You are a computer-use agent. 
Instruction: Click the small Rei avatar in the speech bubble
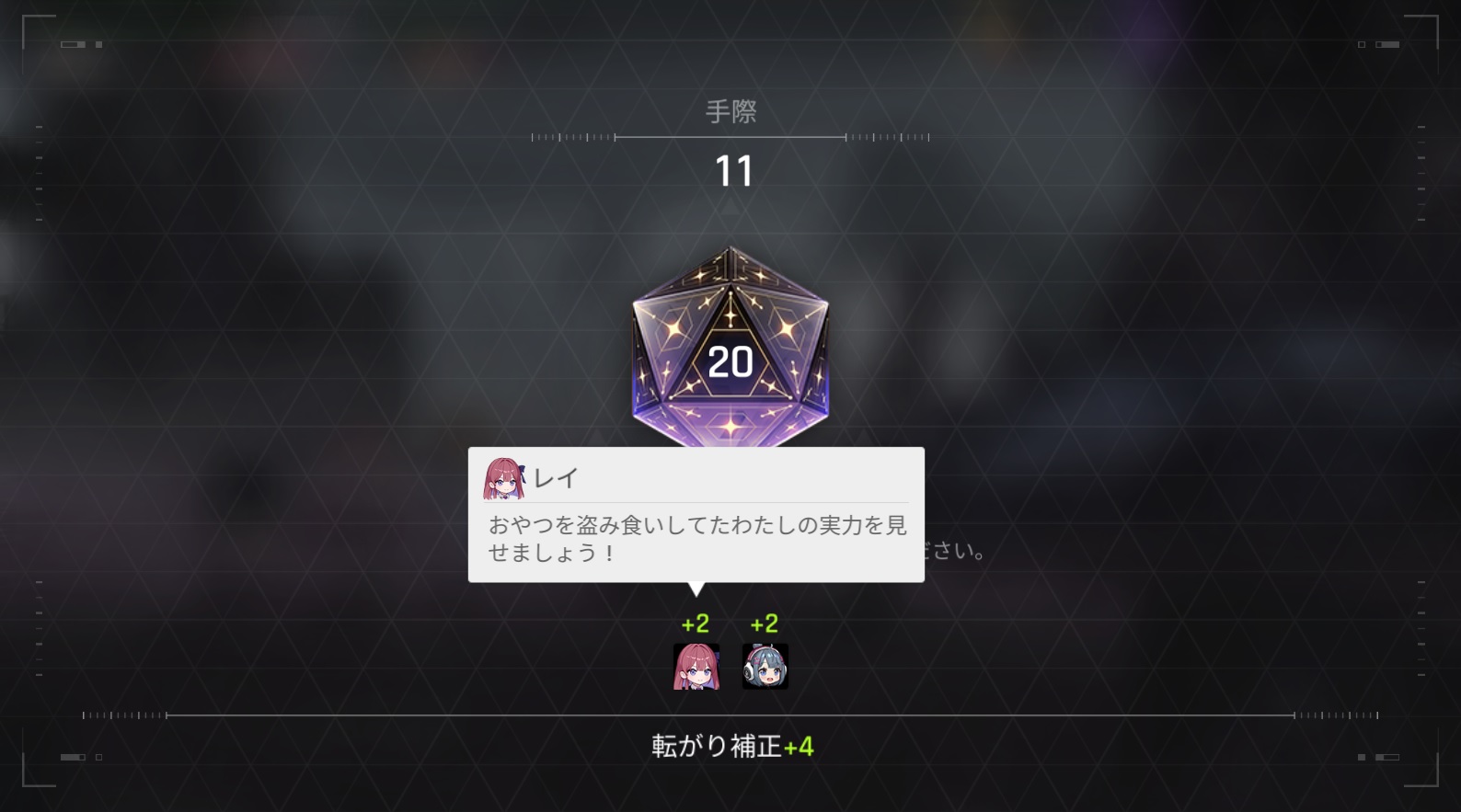[504, 478]
